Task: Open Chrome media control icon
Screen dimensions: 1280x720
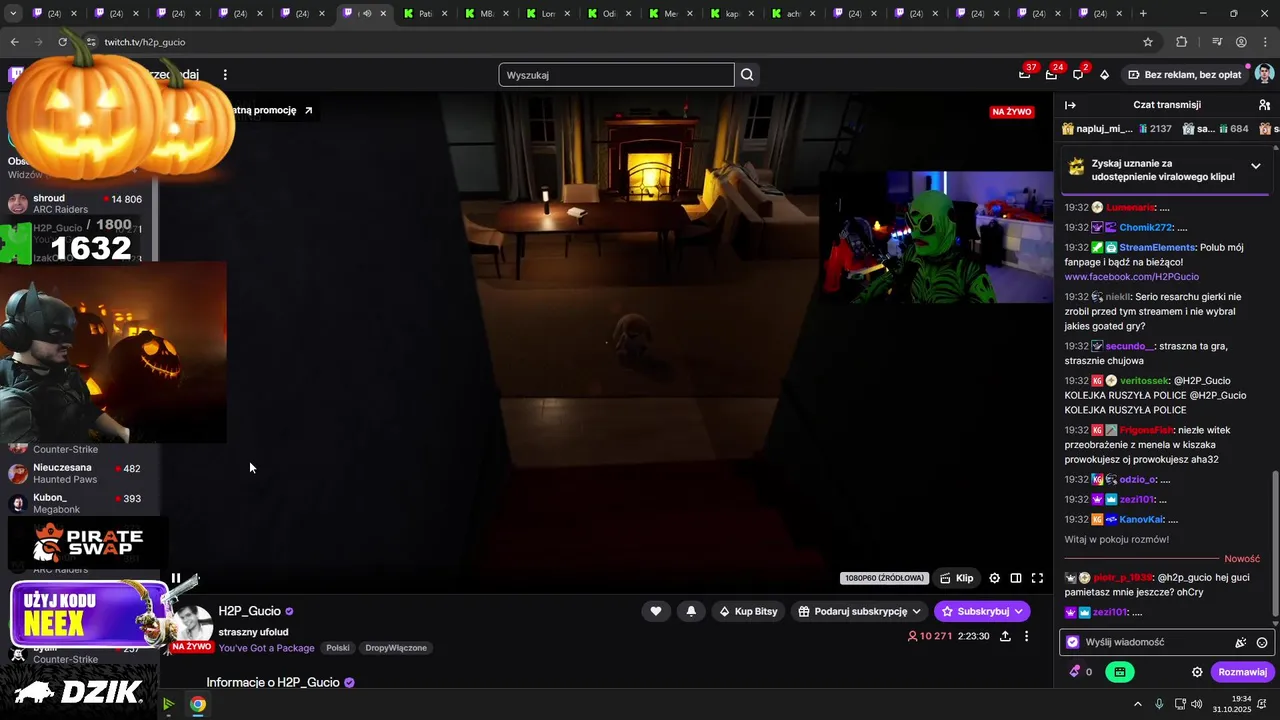Action: [x=1217, y=42]
